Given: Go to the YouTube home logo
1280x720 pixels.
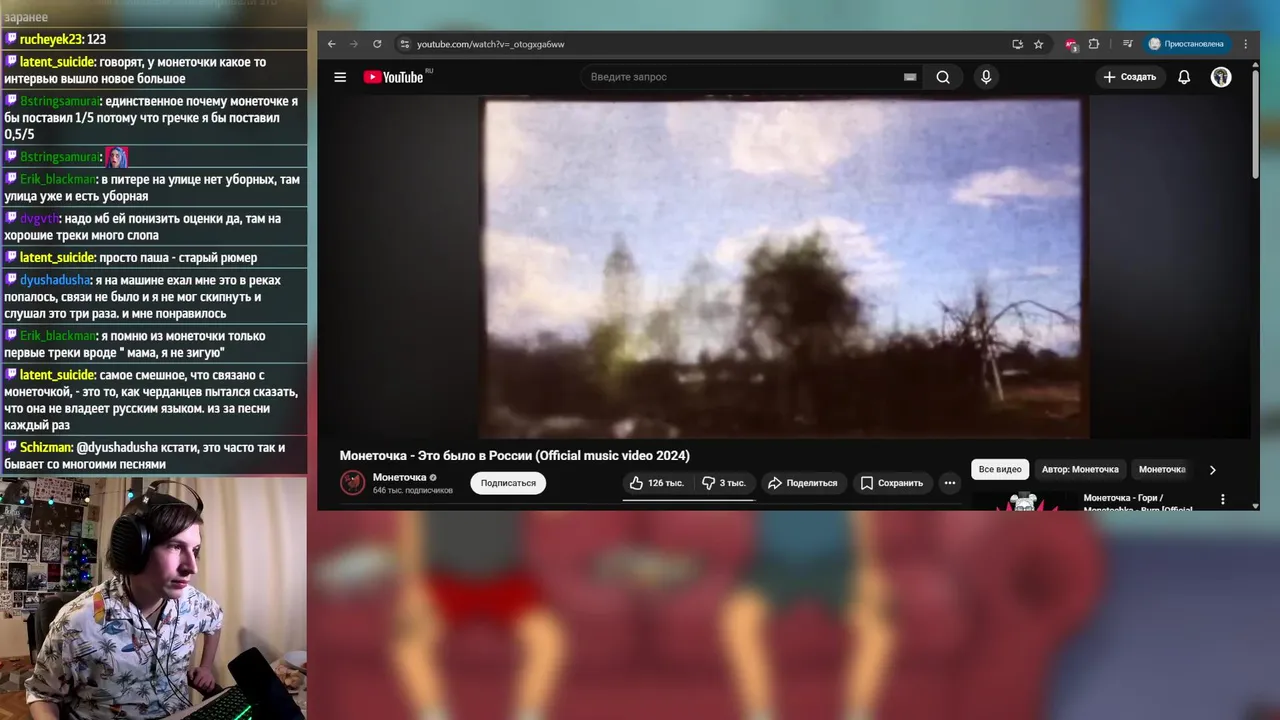Looking at the screenshot, I should click(x=394, y=77).
